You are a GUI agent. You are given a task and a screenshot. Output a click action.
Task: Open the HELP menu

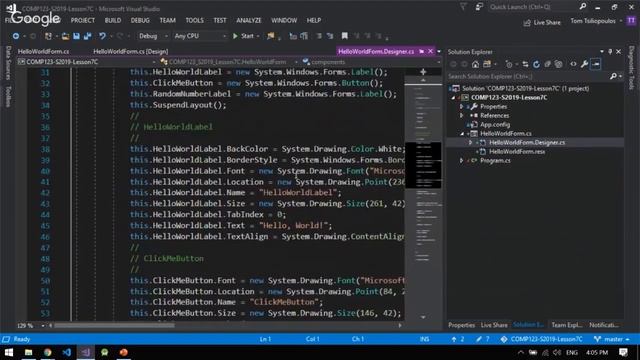click(313, 20)
